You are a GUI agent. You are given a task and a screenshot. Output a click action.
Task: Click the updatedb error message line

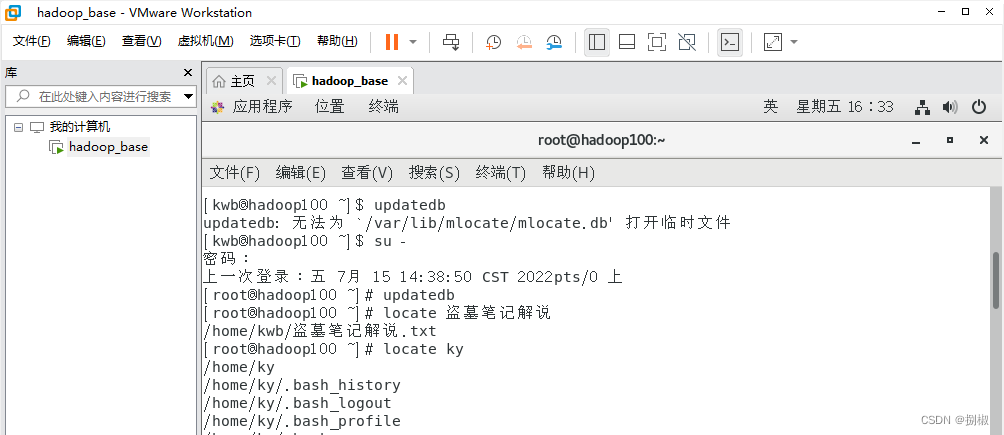pyautogui.click(x=466, y=223)
